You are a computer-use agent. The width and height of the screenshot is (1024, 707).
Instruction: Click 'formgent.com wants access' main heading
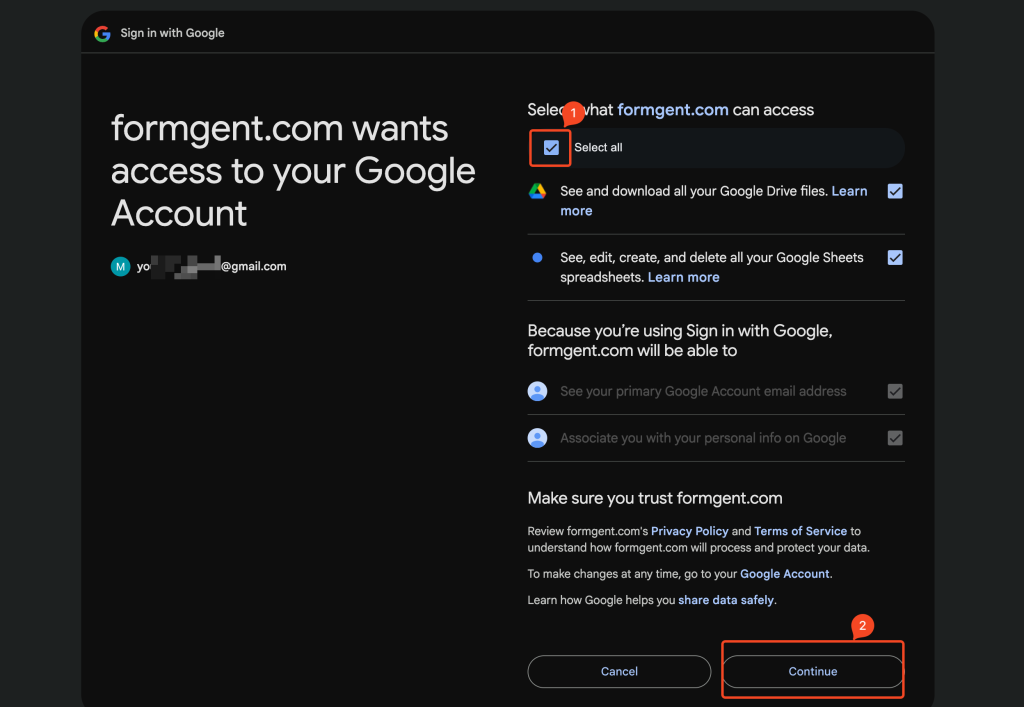pos(293,170)
